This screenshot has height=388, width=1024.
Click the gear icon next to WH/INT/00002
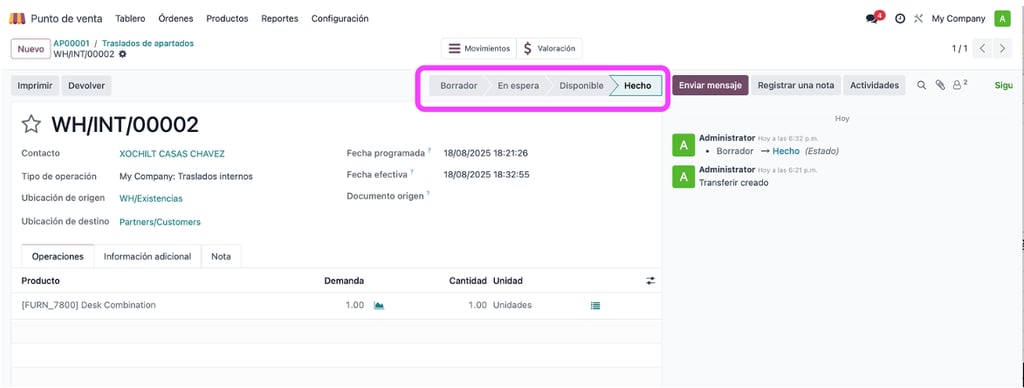coord(122,54)
